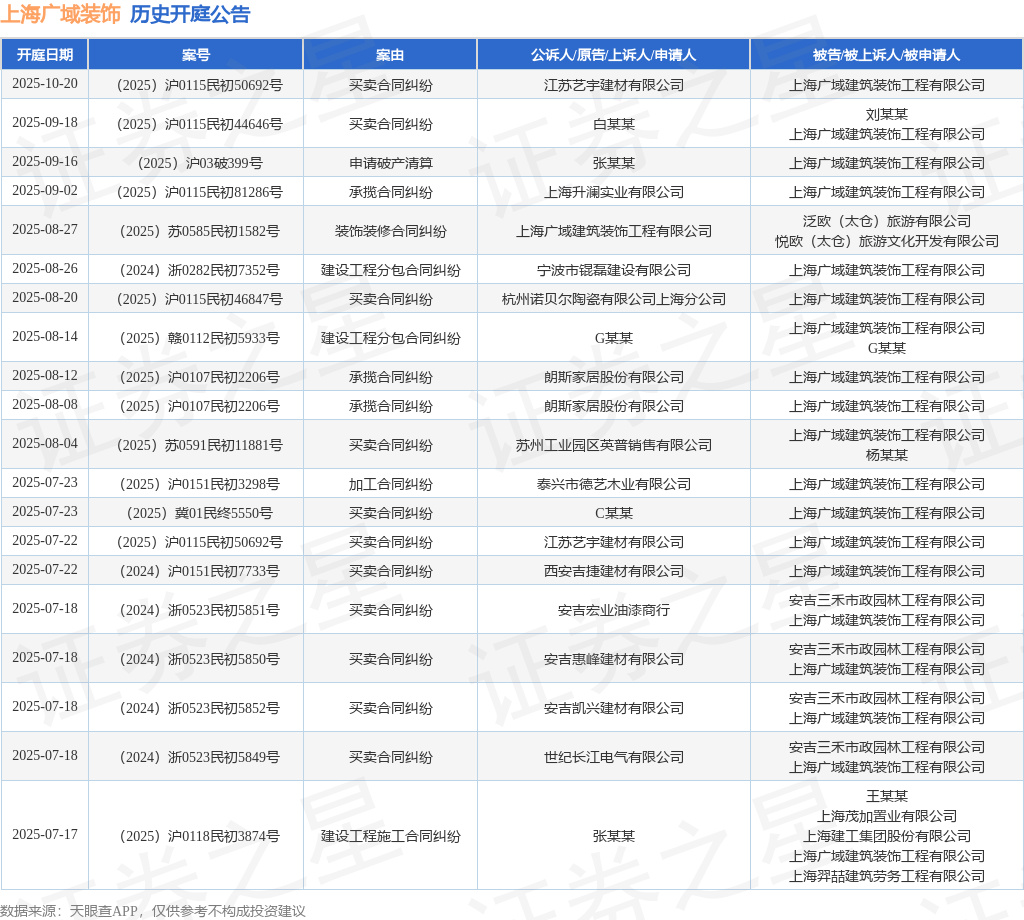Click plaintiff 杭州诺贝尔陶瓷有限公司上海分公司
Viewport: 1024px width, 920px height.
(x=614, y=299)
